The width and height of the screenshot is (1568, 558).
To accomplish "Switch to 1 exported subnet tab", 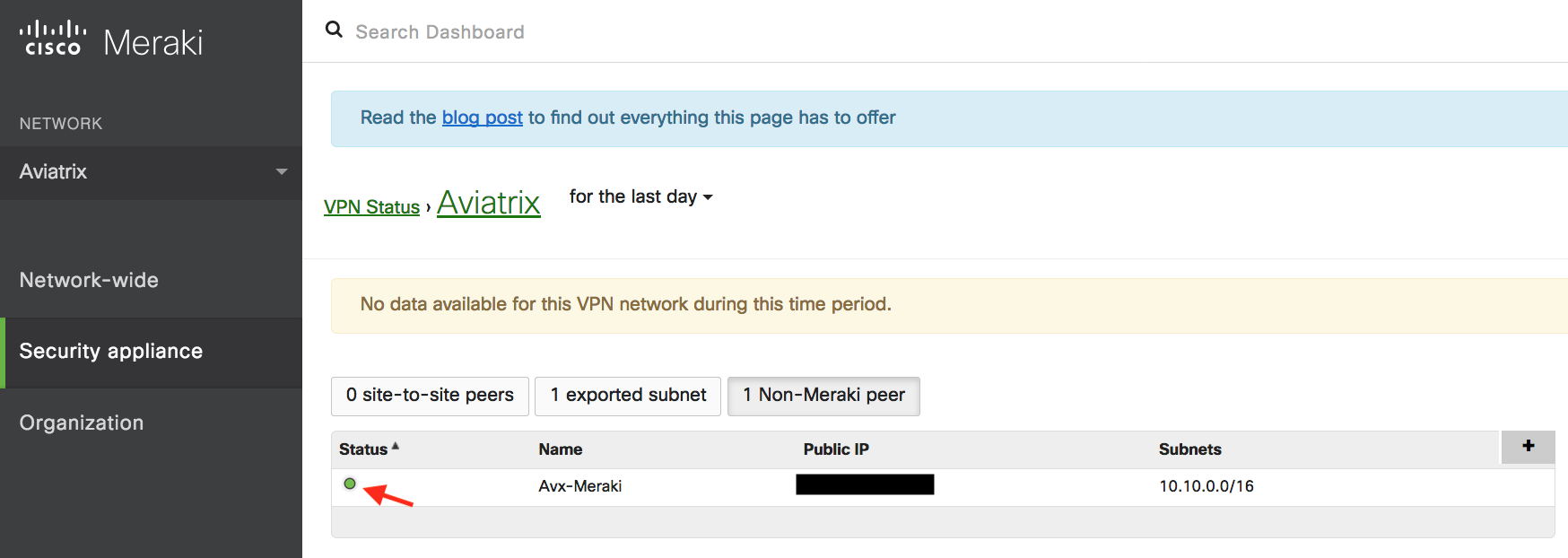I will (628, 396).
